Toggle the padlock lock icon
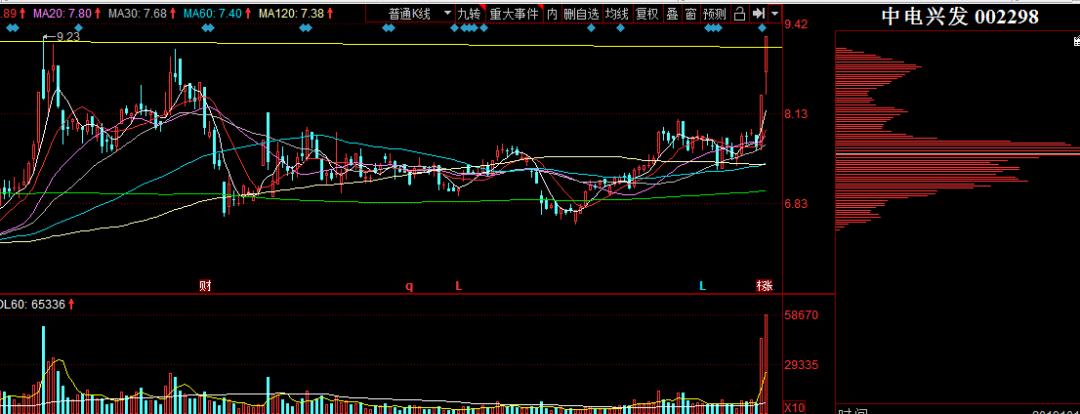1080x414 pixels. point(739,13)
